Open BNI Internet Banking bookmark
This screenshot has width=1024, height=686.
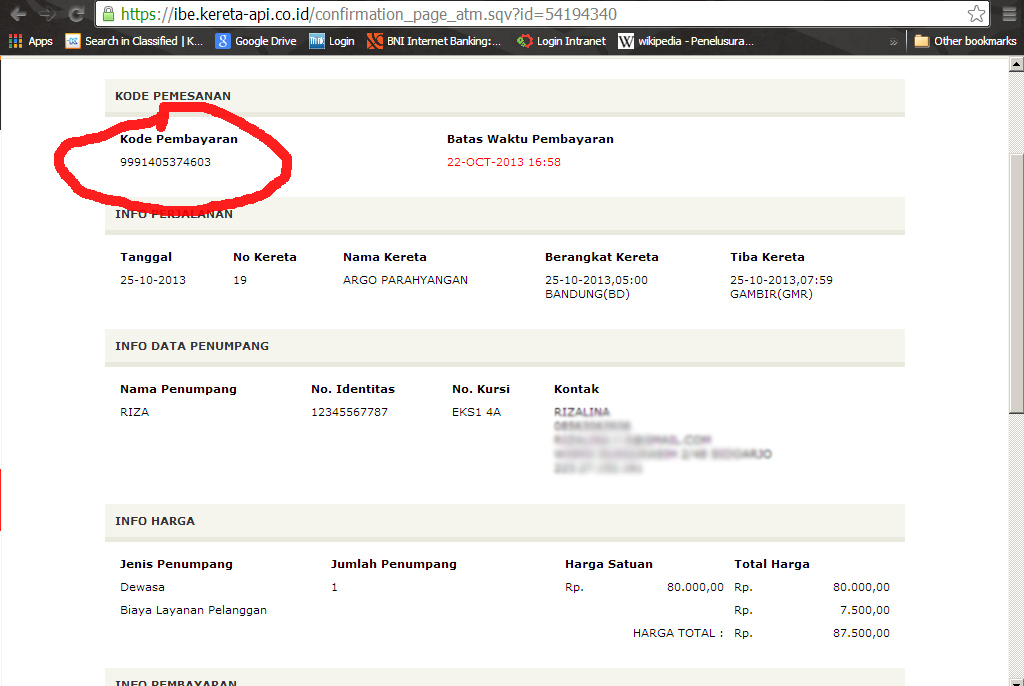point(434,41)
